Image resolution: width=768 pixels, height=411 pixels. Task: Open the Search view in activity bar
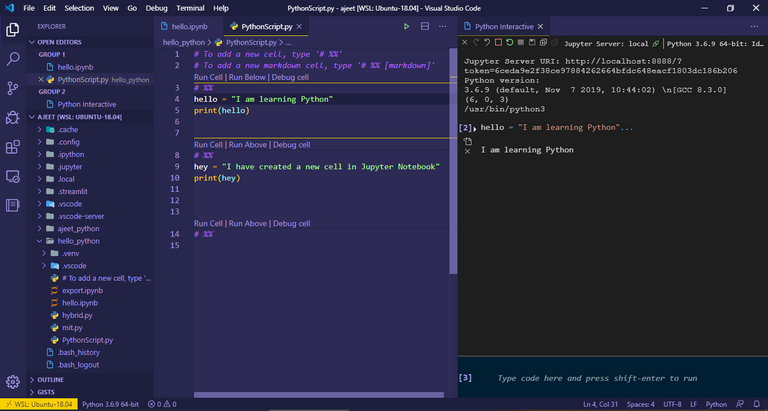[13, 59]
